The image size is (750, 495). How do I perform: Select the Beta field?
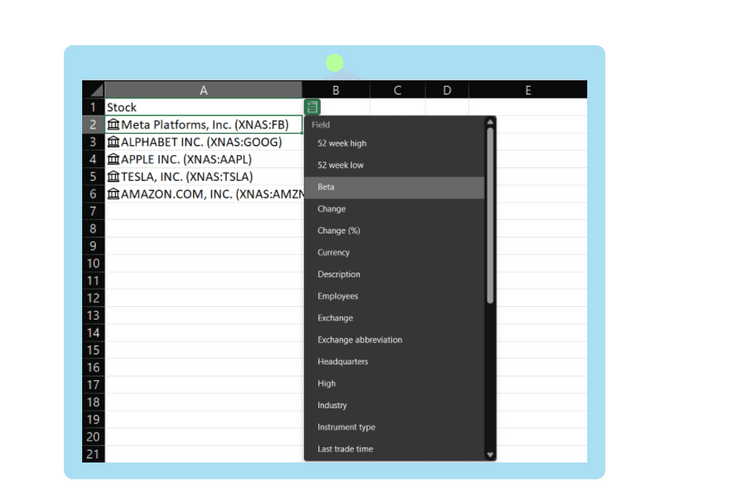point(395,187)
